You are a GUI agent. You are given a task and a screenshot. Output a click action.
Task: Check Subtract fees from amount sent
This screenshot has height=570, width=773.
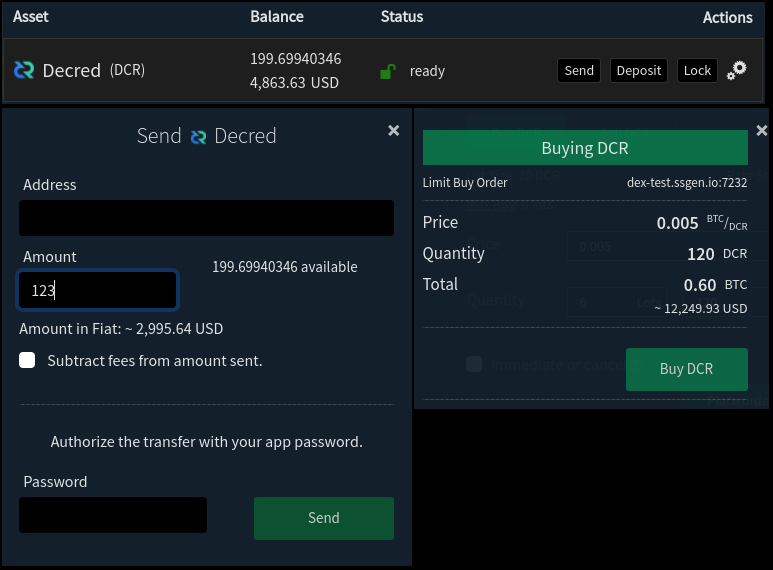coord(27,360)
